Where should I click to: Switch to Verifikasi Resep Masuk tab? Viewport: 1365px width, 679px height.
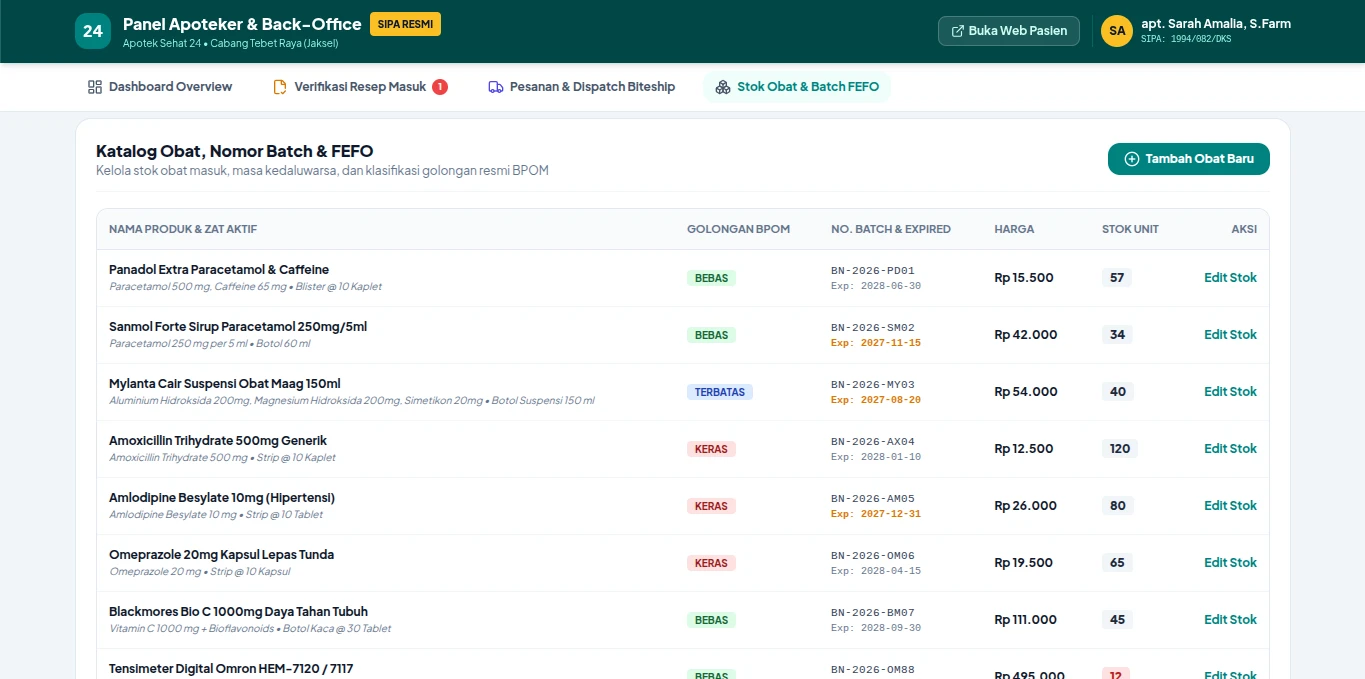pos(360,87)
